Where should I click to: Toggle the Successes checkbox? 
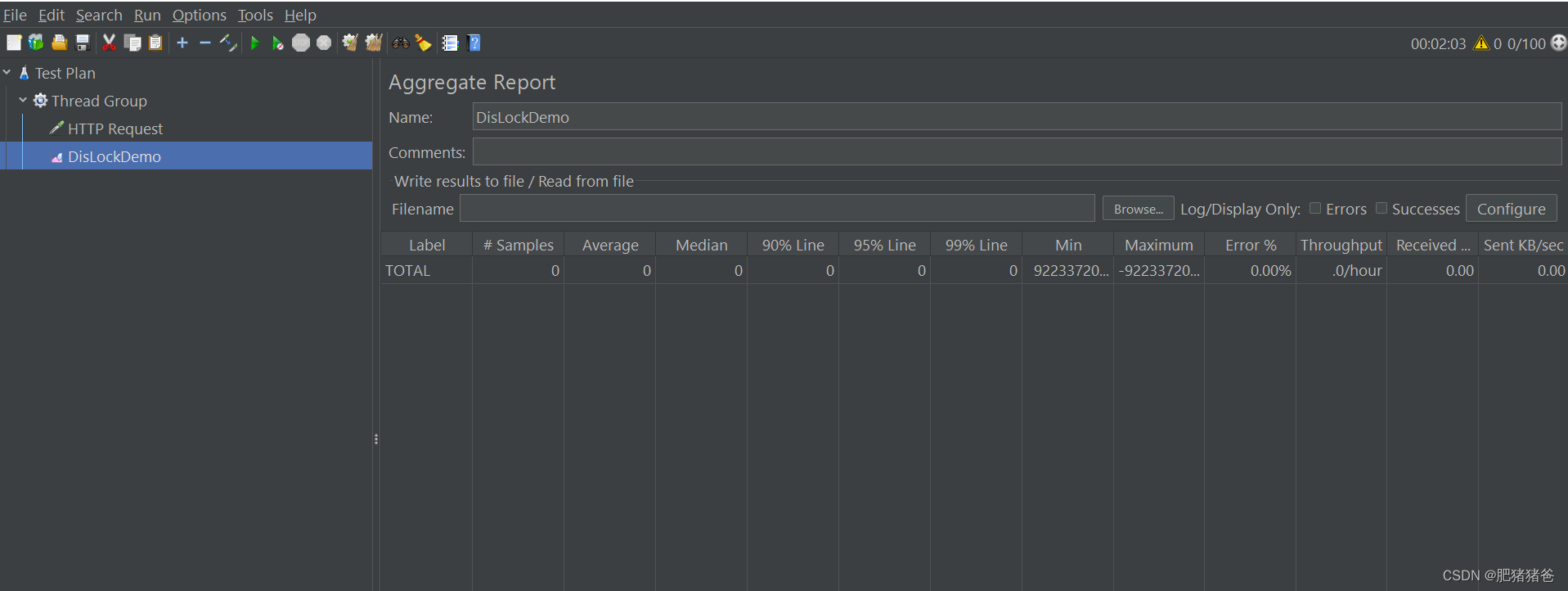(x=1382, y=209)
